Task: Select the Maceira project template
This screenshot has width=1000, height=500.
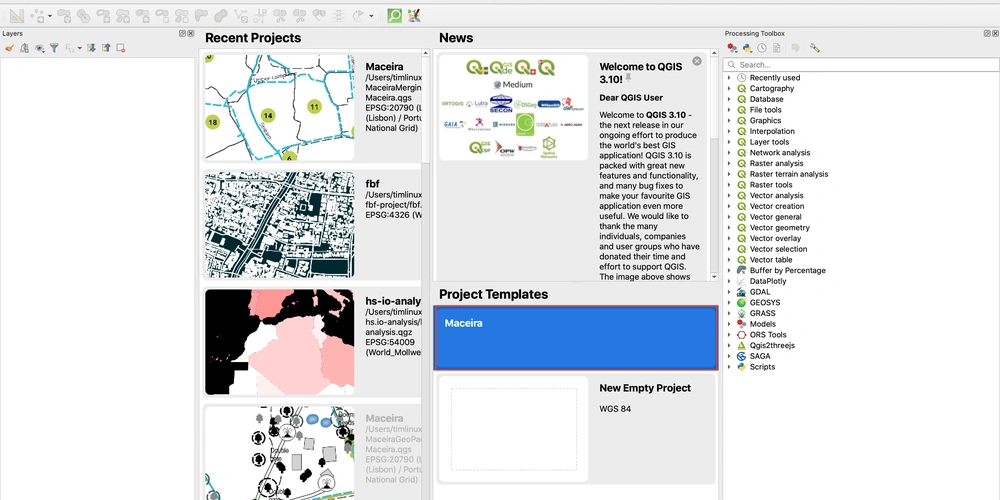Action: (576, 338)
